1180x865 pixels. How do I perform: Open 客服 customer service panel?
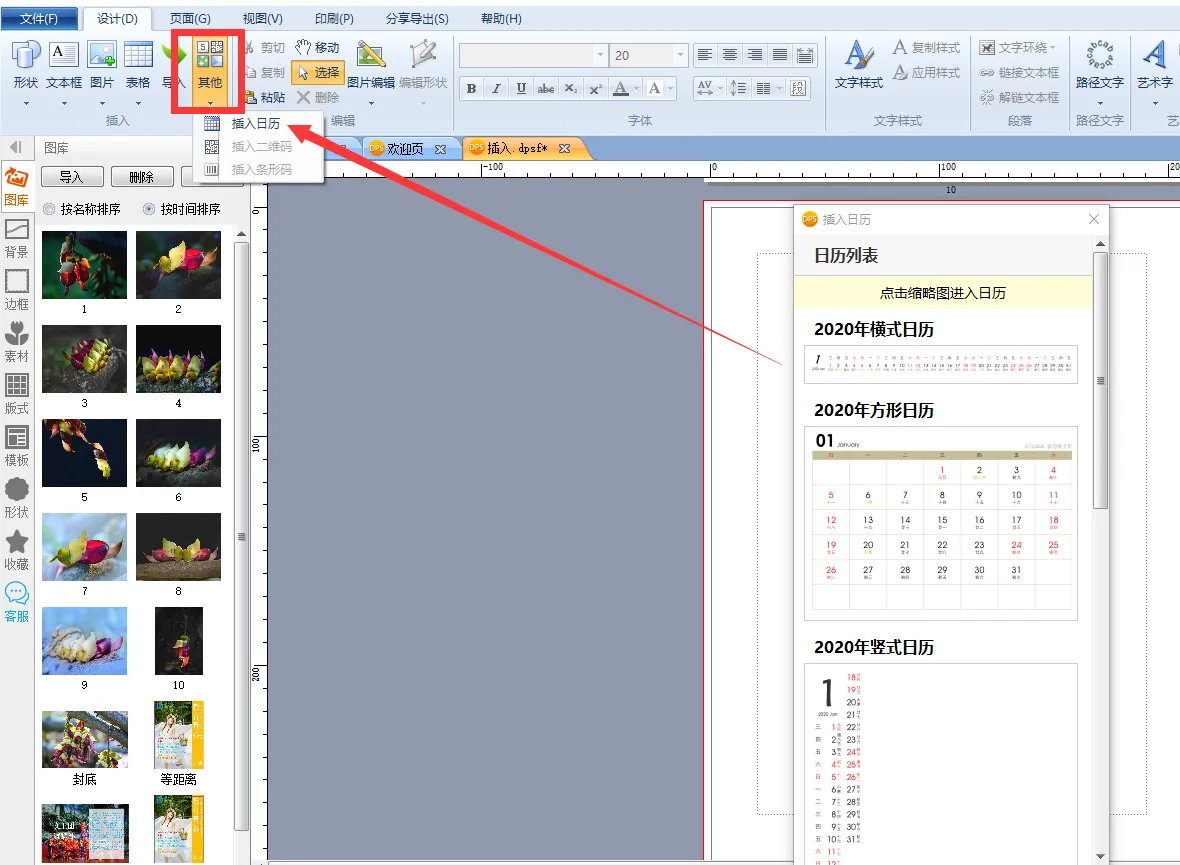click(x=17, y=602)
